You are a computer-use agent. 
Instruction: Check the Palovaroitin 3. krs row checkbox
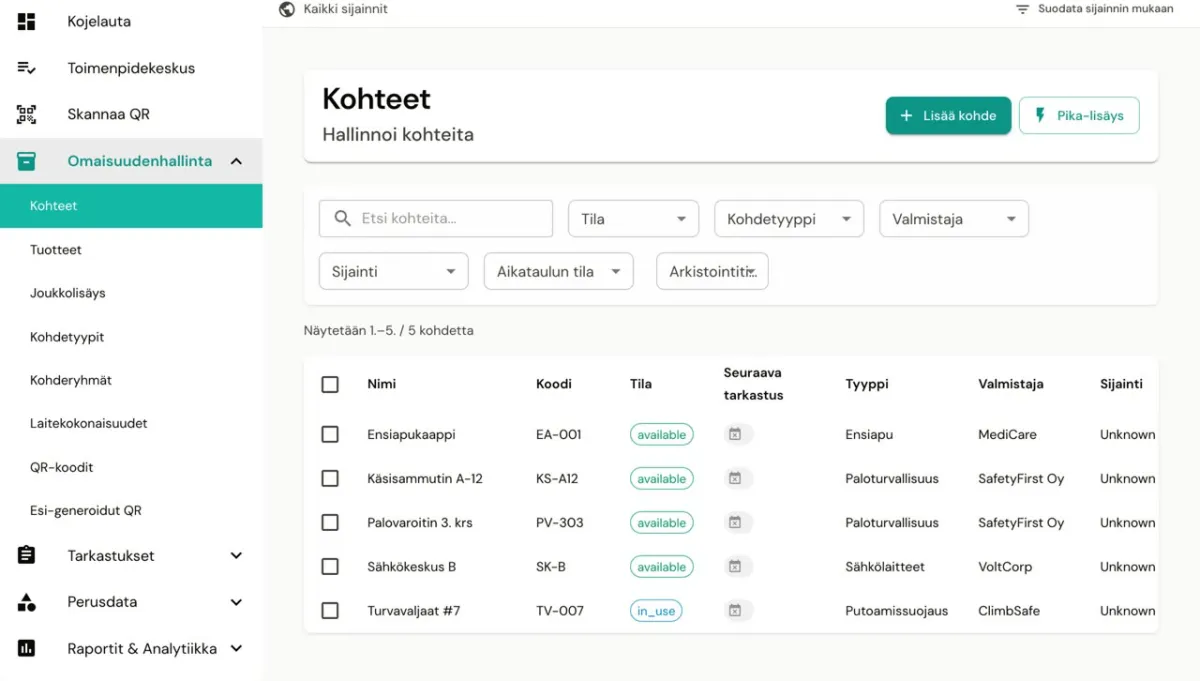[x=330, y=523]
